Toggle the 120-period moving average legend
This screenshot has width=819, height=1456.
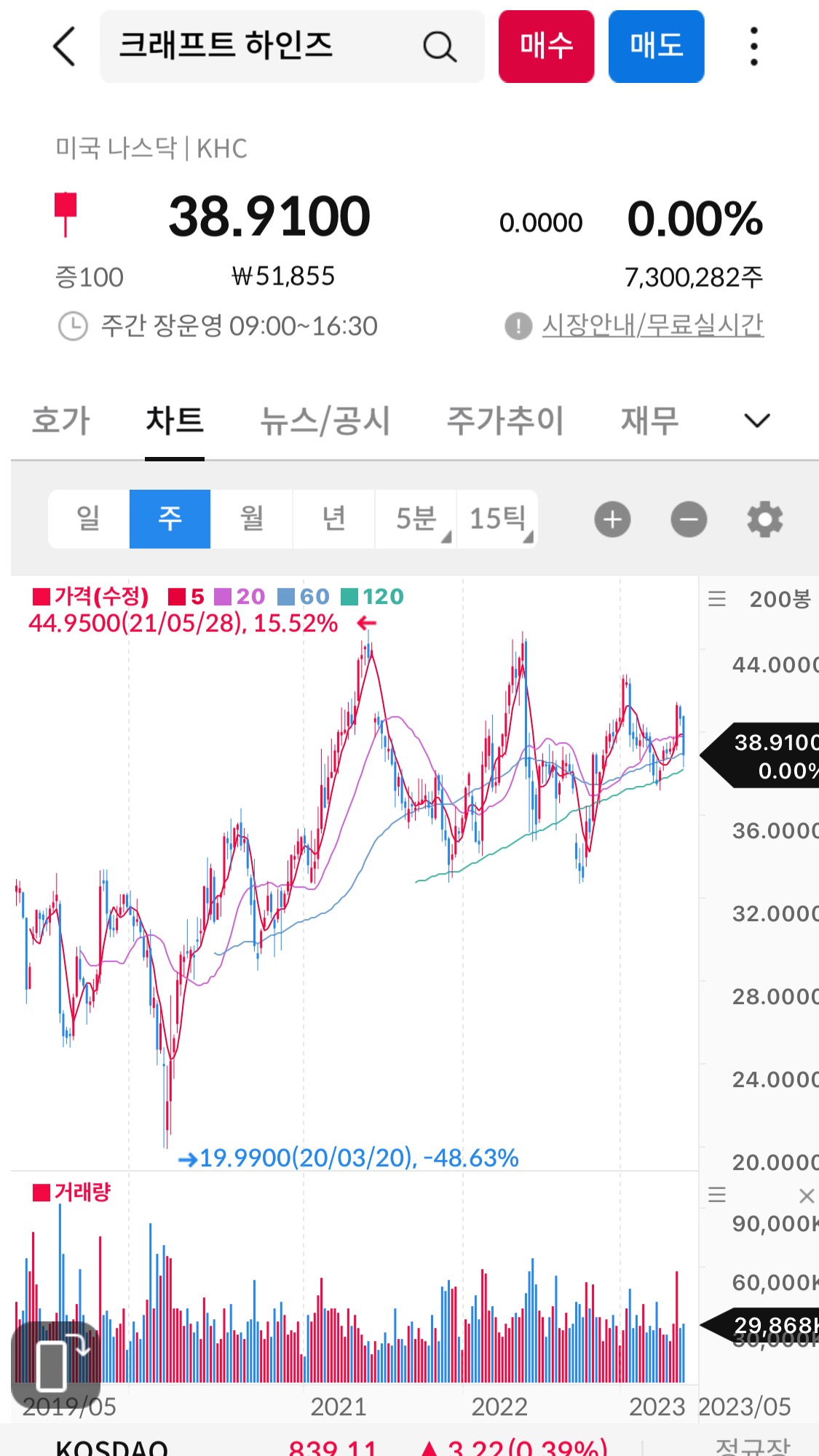365,596
